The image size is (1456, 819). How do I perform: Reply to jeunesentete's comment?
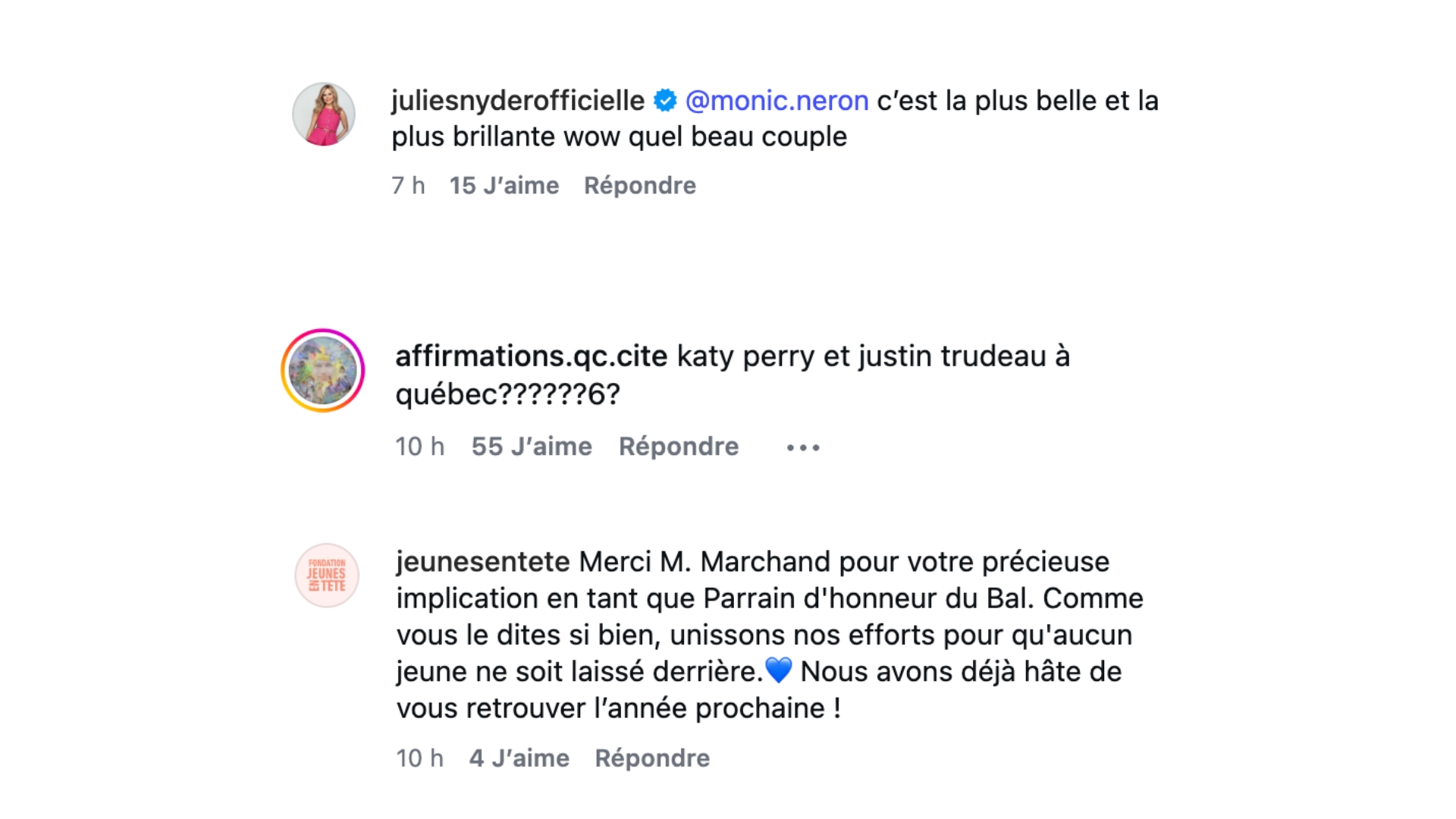point(652,758)
